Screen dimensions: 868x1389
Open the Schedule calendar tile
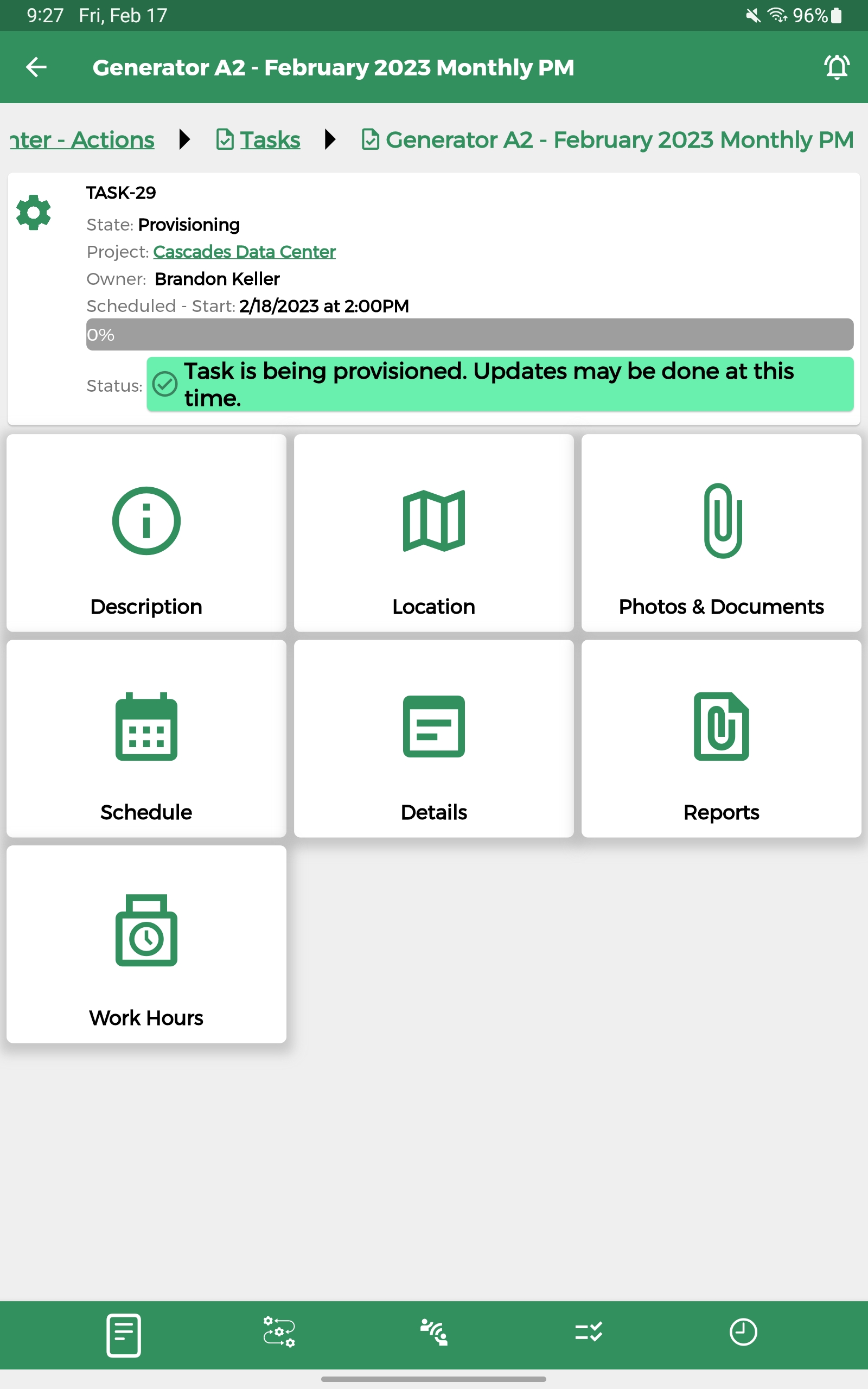[x=146, y=738]
